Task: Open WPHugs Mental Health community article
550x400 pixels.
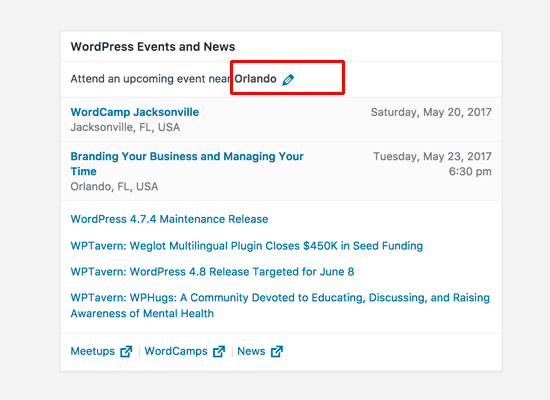Action: [x=280, y=305]
